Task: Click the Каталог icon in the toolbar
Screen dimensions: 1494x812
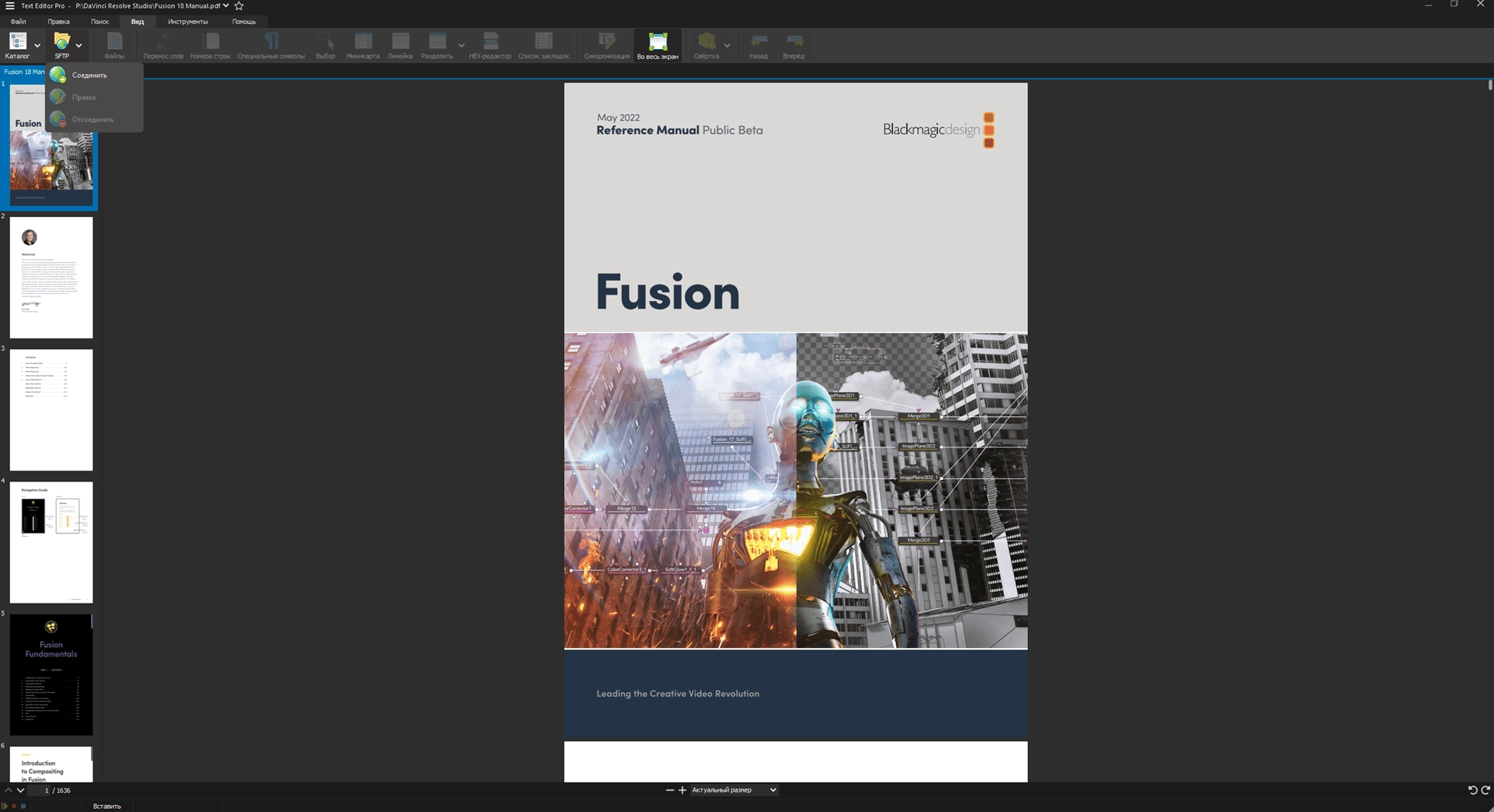Action: (x=17, y=40)
